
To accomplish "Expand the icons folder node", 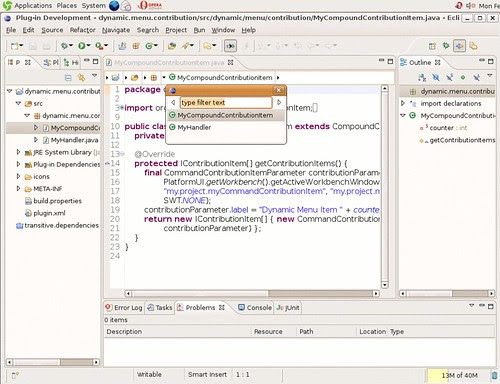I will click(x=18, y=176).
